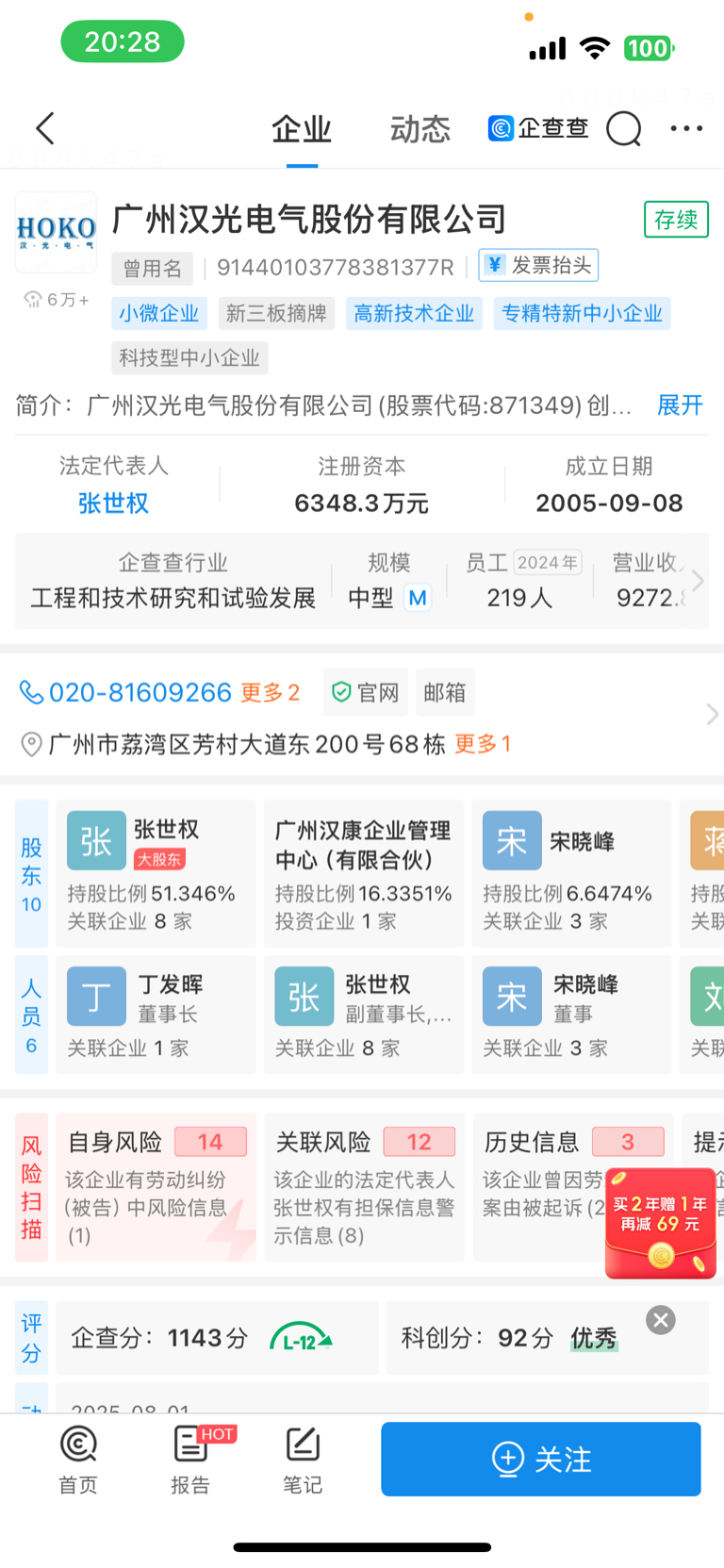Screen dimensions: 724x1568
Task: Open 自身风险 14 risk card
Action: [x=156, y=1187]
